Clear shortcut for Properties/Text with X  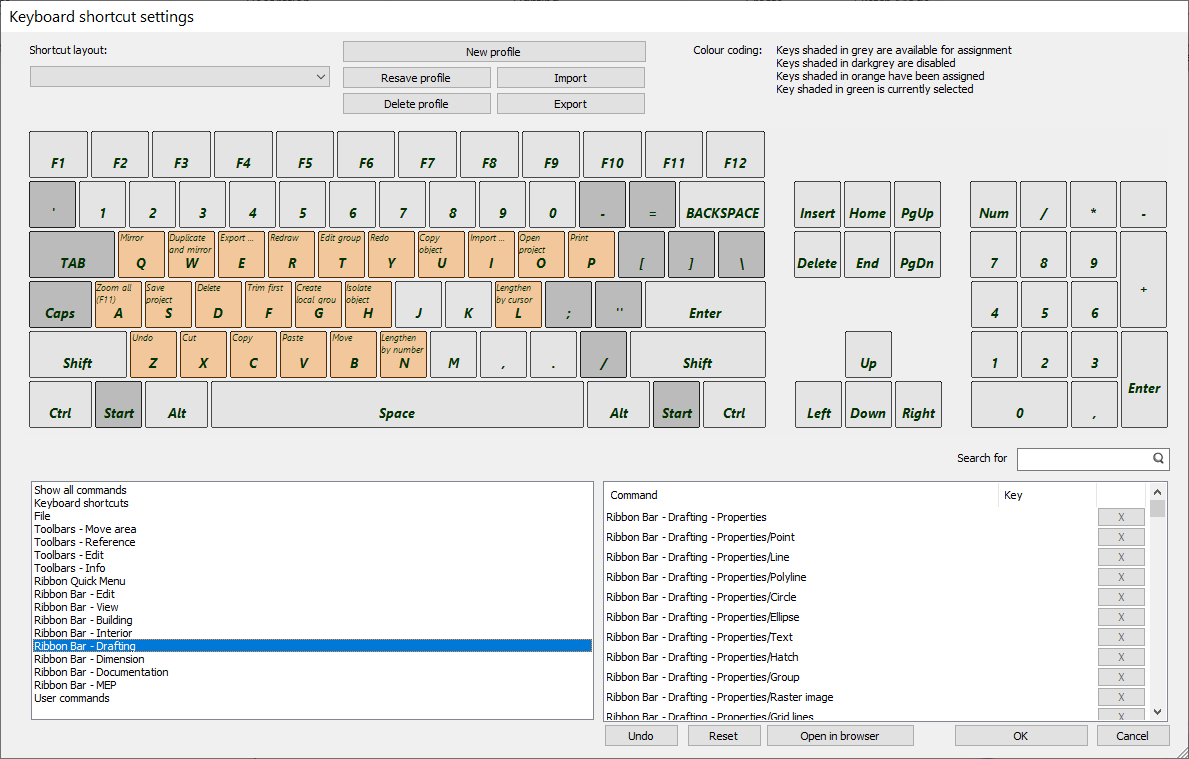tap(1121, 637)
